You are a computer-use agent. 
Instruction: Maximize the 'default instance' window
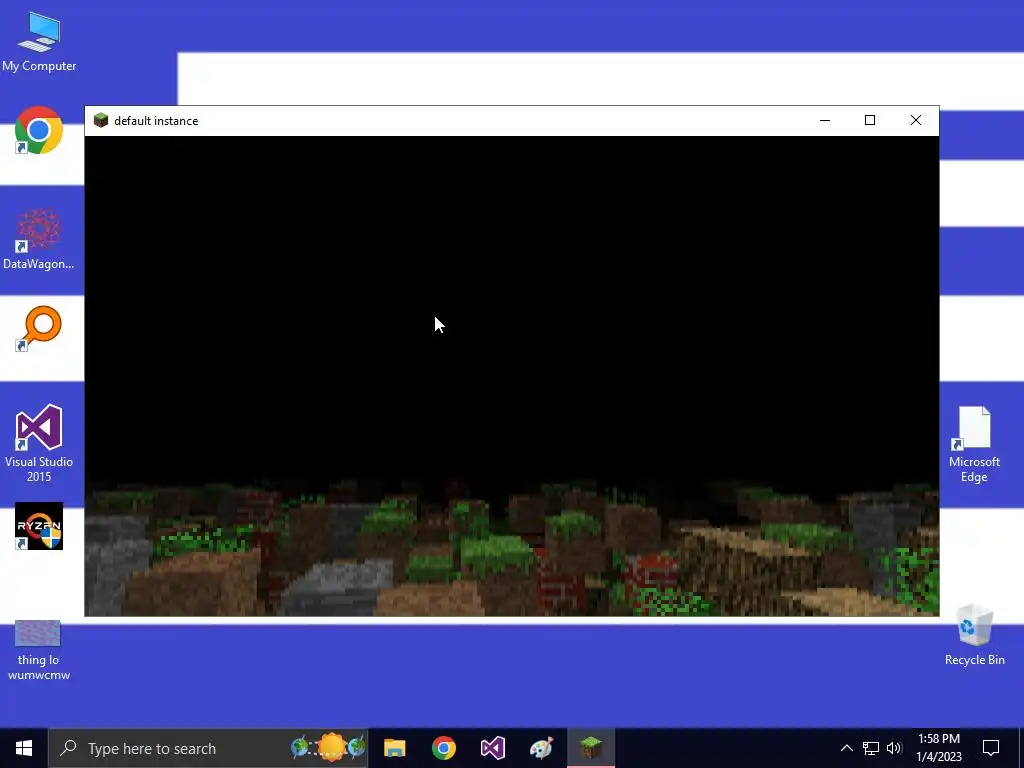(x=870, y=120)
